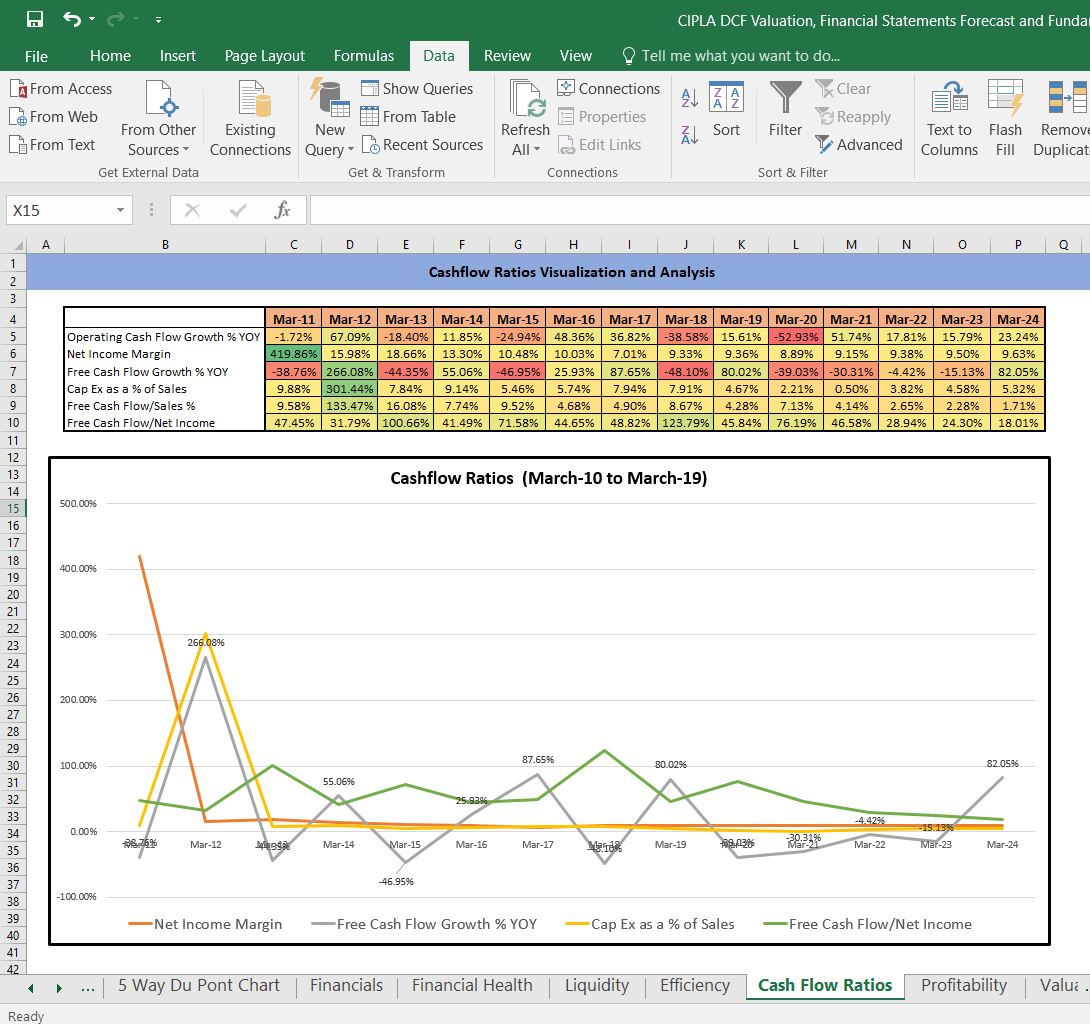Click From Table in Get & Transform
The width and height of the screenshot is (1090, 1024).
[409, 117]
